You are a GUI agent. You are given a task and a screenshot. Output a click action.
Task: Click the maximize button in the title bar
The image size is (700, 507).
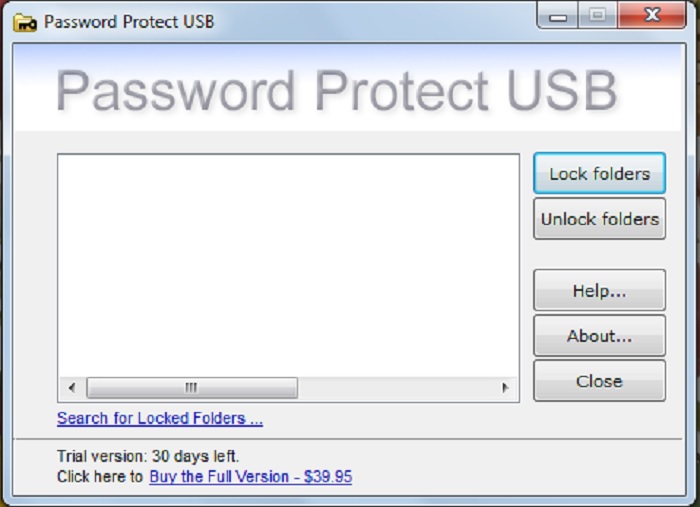[596, 17]
